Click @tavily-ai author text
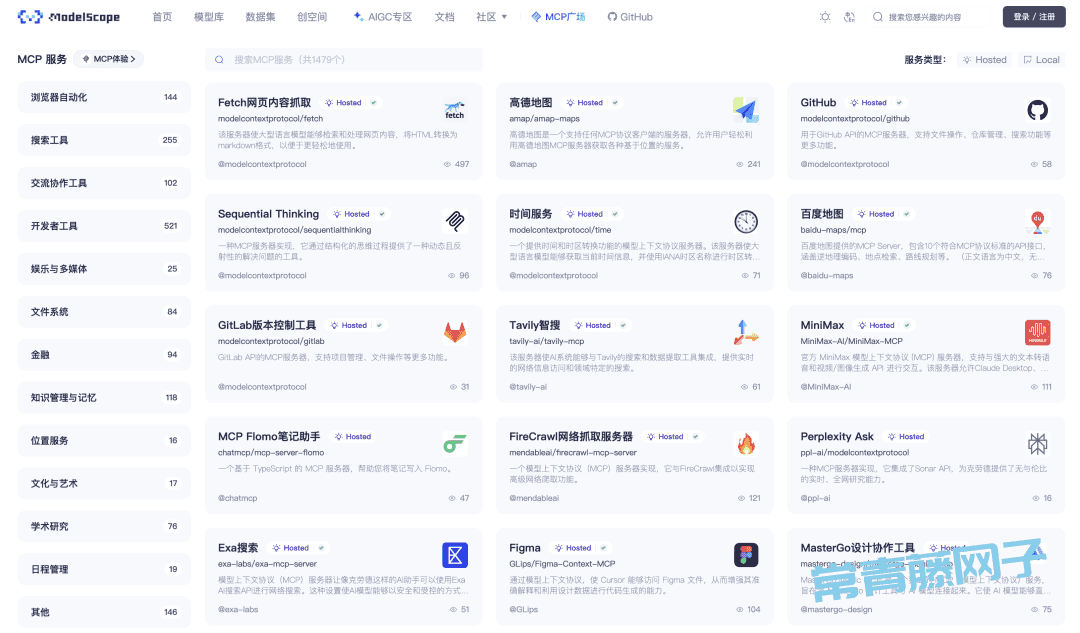The image size is (1080, 633). (x=528, y=387)
